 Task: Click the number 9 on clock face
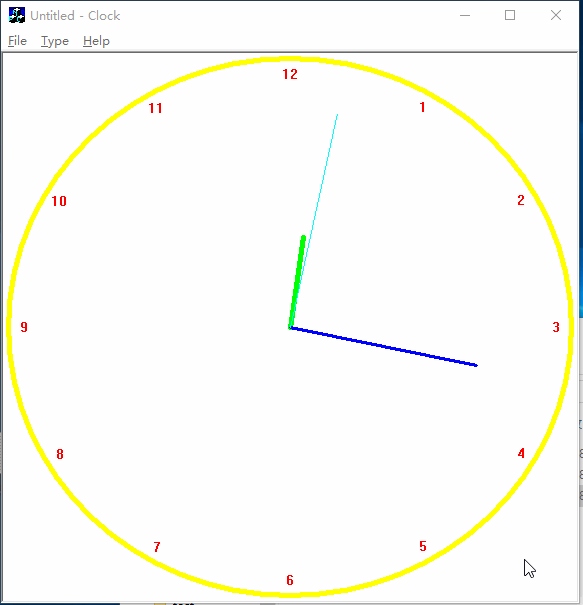[x=24, y=327]
